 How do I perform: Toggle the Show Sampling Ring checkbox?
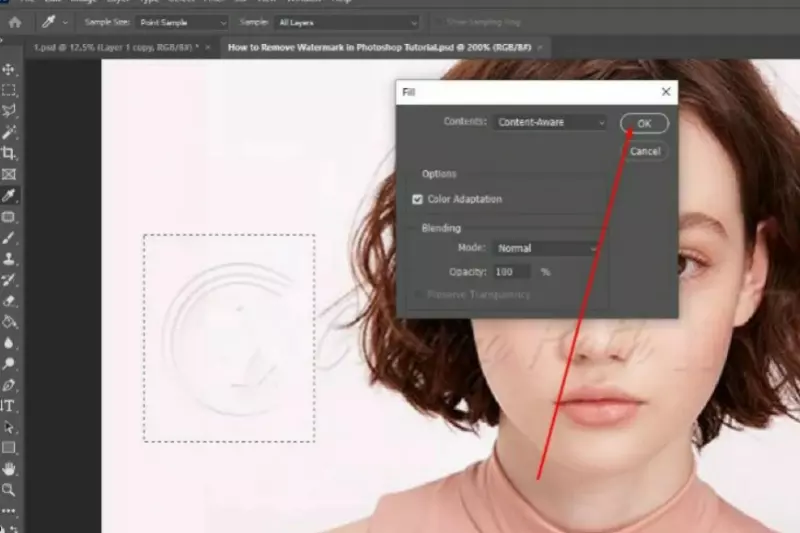(x=438, y=22)
